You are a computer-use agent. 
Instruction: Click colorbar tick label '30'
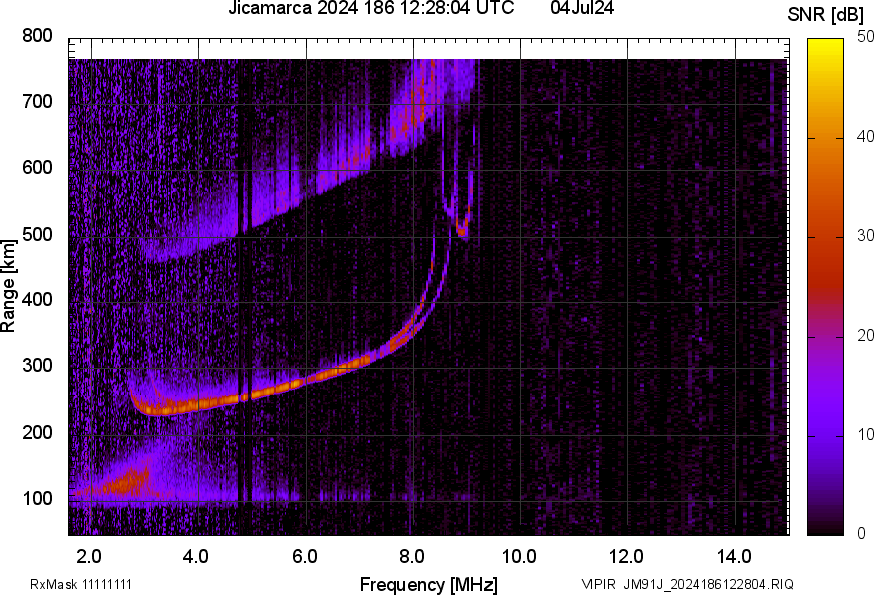click(x=865, y=235)
